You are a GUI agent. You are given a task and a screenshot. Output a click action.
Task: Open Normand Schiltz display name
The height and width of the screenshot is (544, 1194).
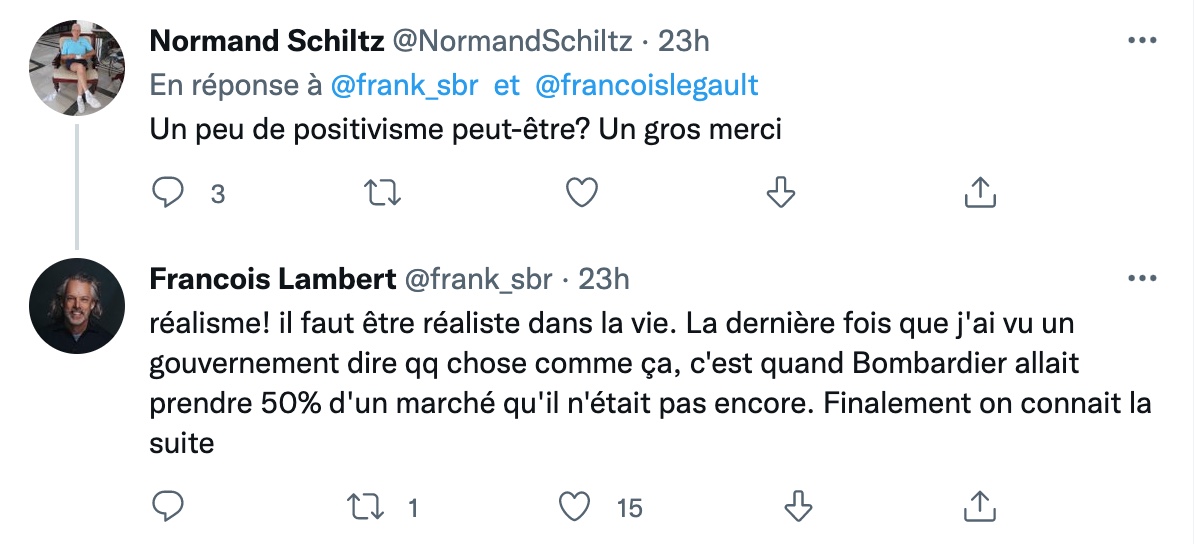266,41
